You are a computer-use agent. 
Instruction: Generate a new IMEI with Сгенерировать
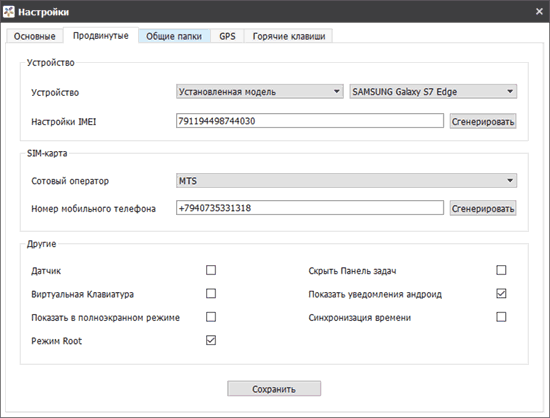pos(483,121)
